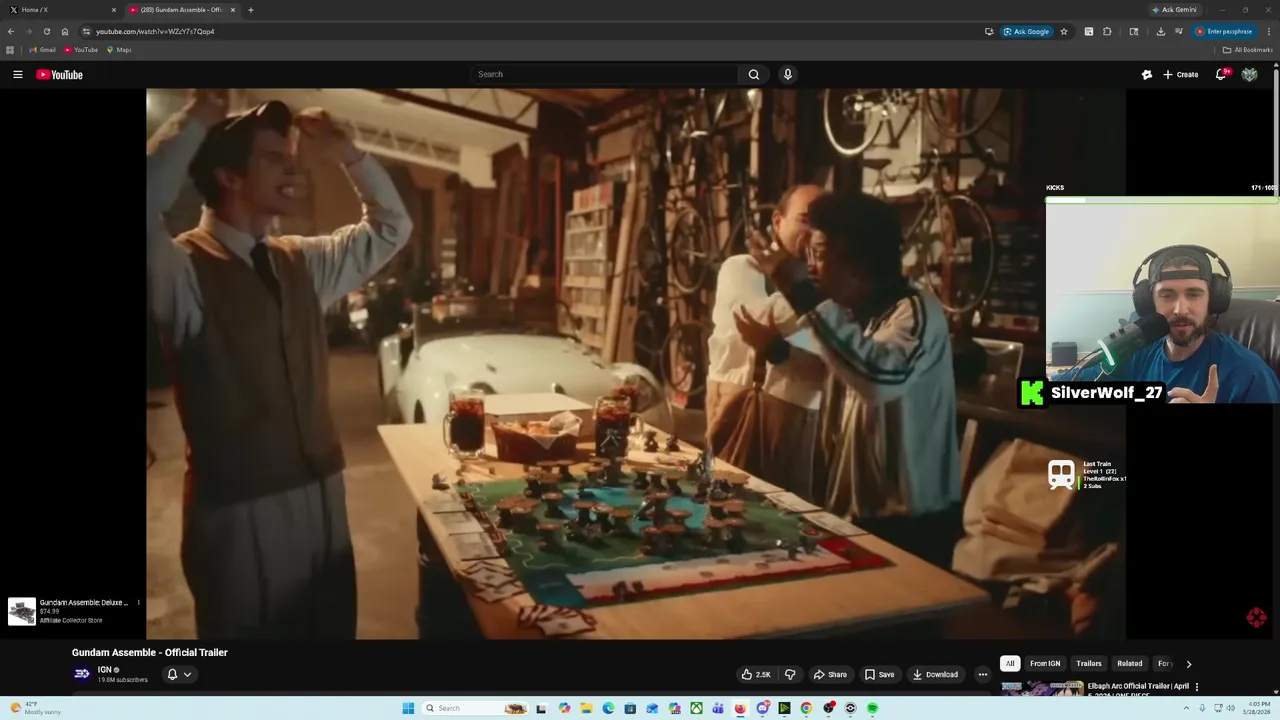Open IGN channel avatar
The height and width of the screenshot is (720, 1280).
click(82, 674)
